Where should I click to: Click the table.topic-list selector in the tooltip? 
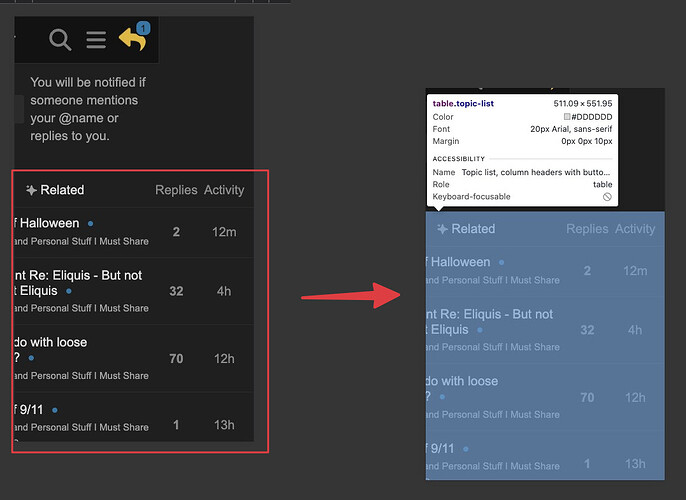[463, 103]
